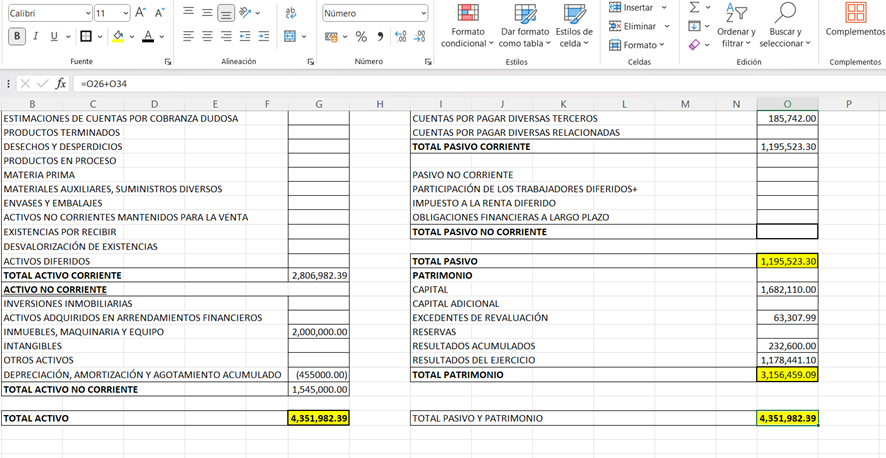Select column G header
Screen dimensions: 886x458
(319, 104)
